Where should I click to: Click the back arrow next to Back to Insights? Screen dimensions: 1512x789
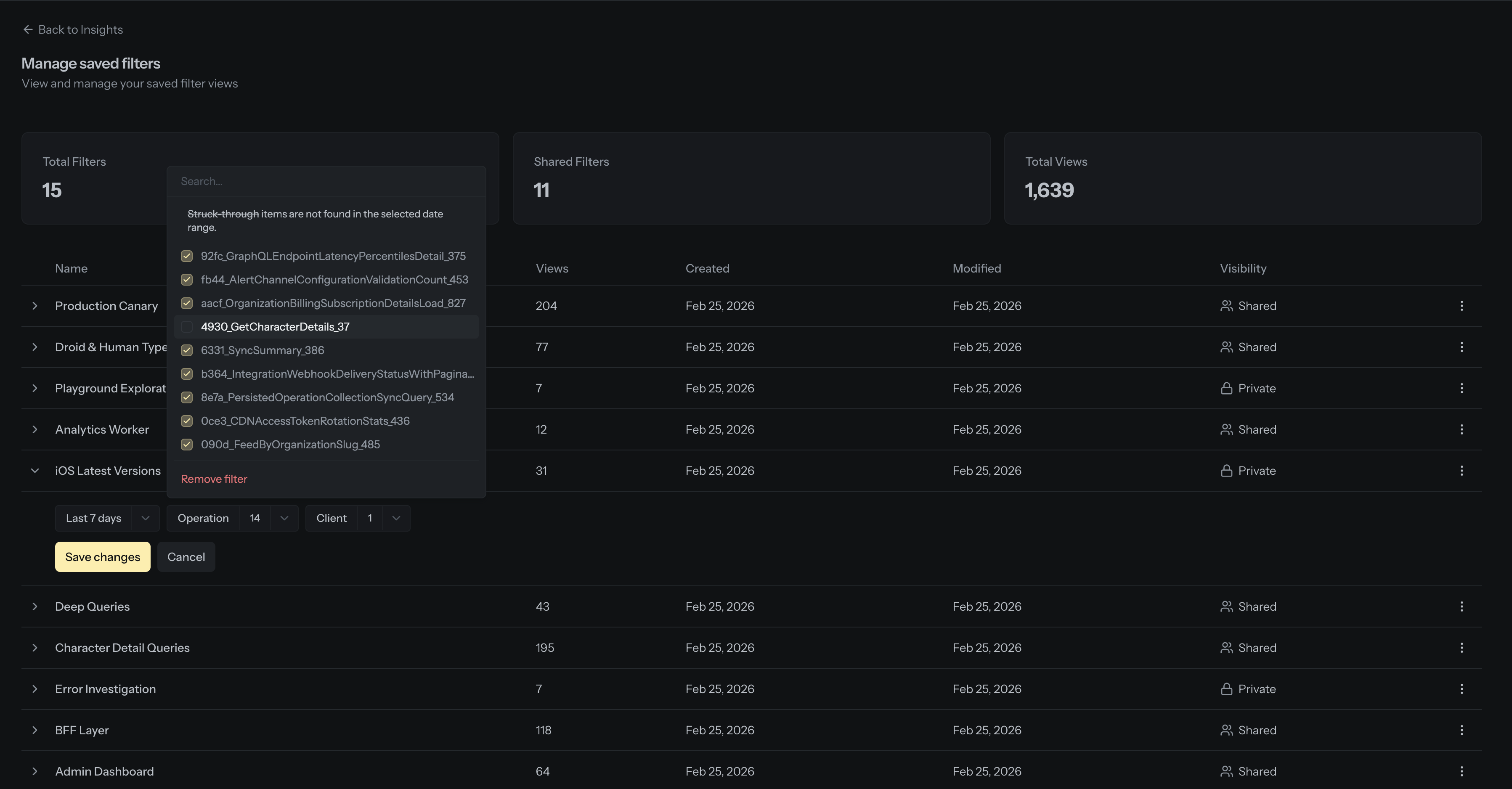point(28,29)
